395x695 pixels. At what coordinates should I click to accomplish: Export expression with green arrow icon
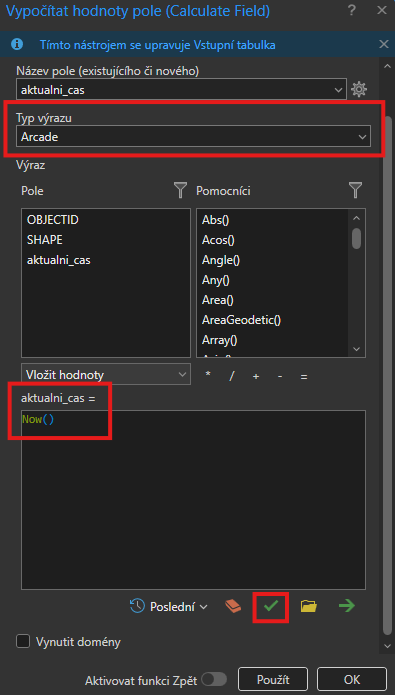pos(347,605)
